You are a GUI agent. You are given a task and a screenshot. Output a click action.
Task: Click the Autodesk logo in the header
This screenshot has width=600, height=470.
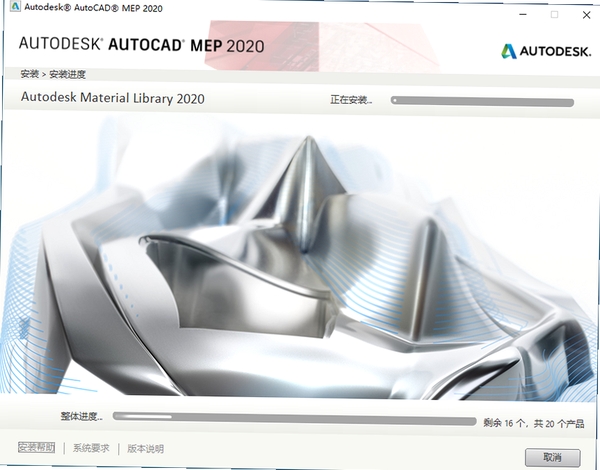(x=546, y=51)
